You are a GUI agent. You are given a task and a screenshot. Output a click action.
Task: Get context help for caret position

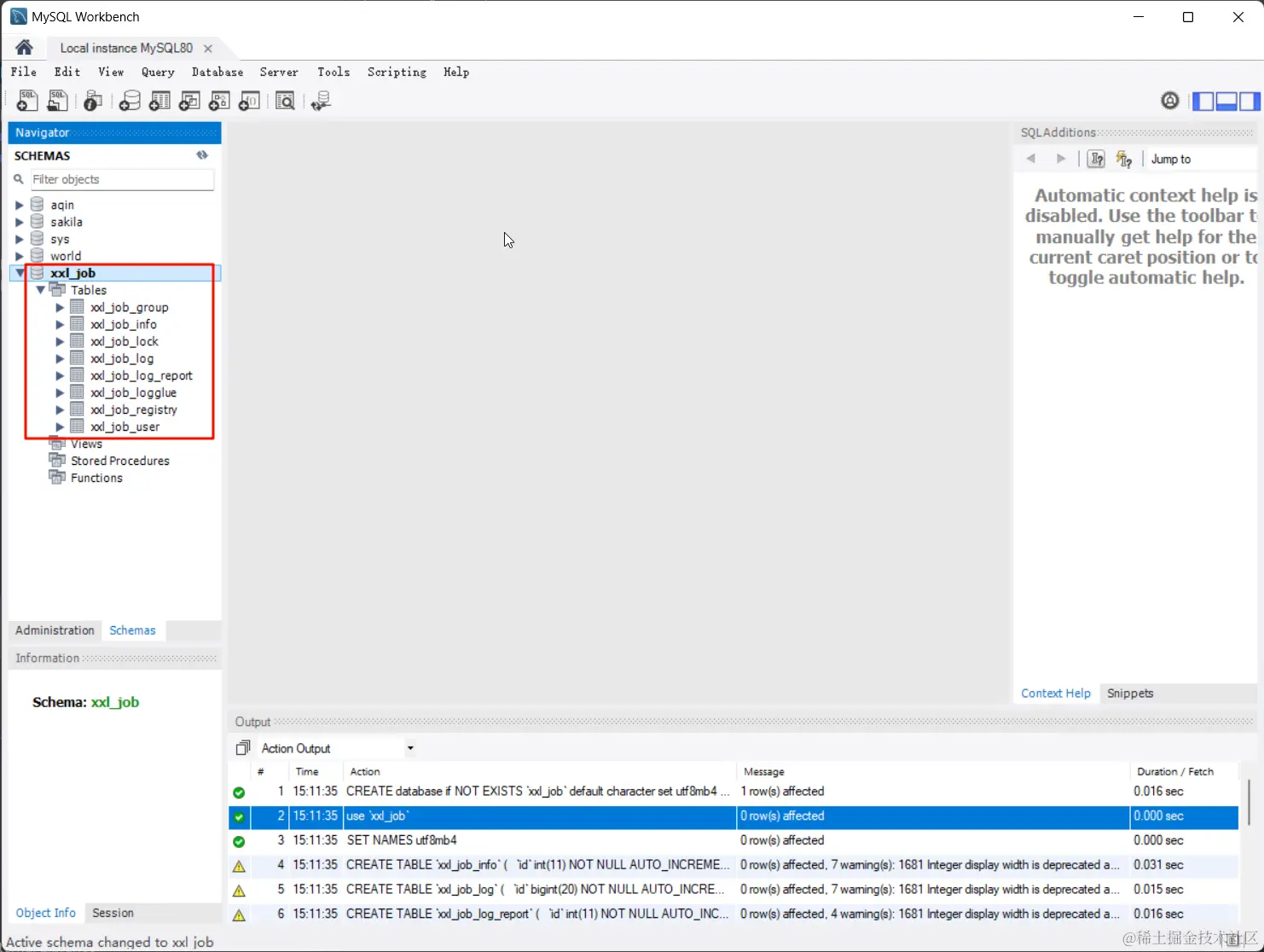[x=1097, y=159]
